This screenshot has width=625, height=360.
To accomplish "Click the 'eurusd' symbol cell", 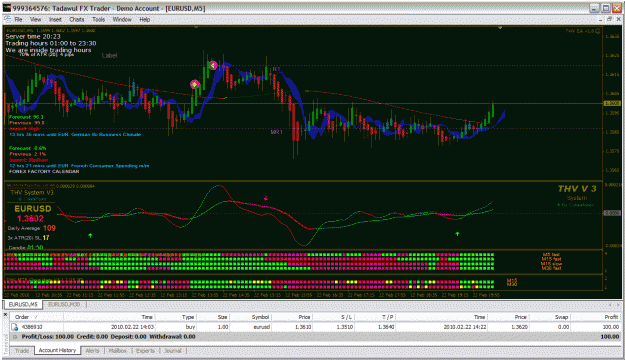I will [x=261, y=327].
